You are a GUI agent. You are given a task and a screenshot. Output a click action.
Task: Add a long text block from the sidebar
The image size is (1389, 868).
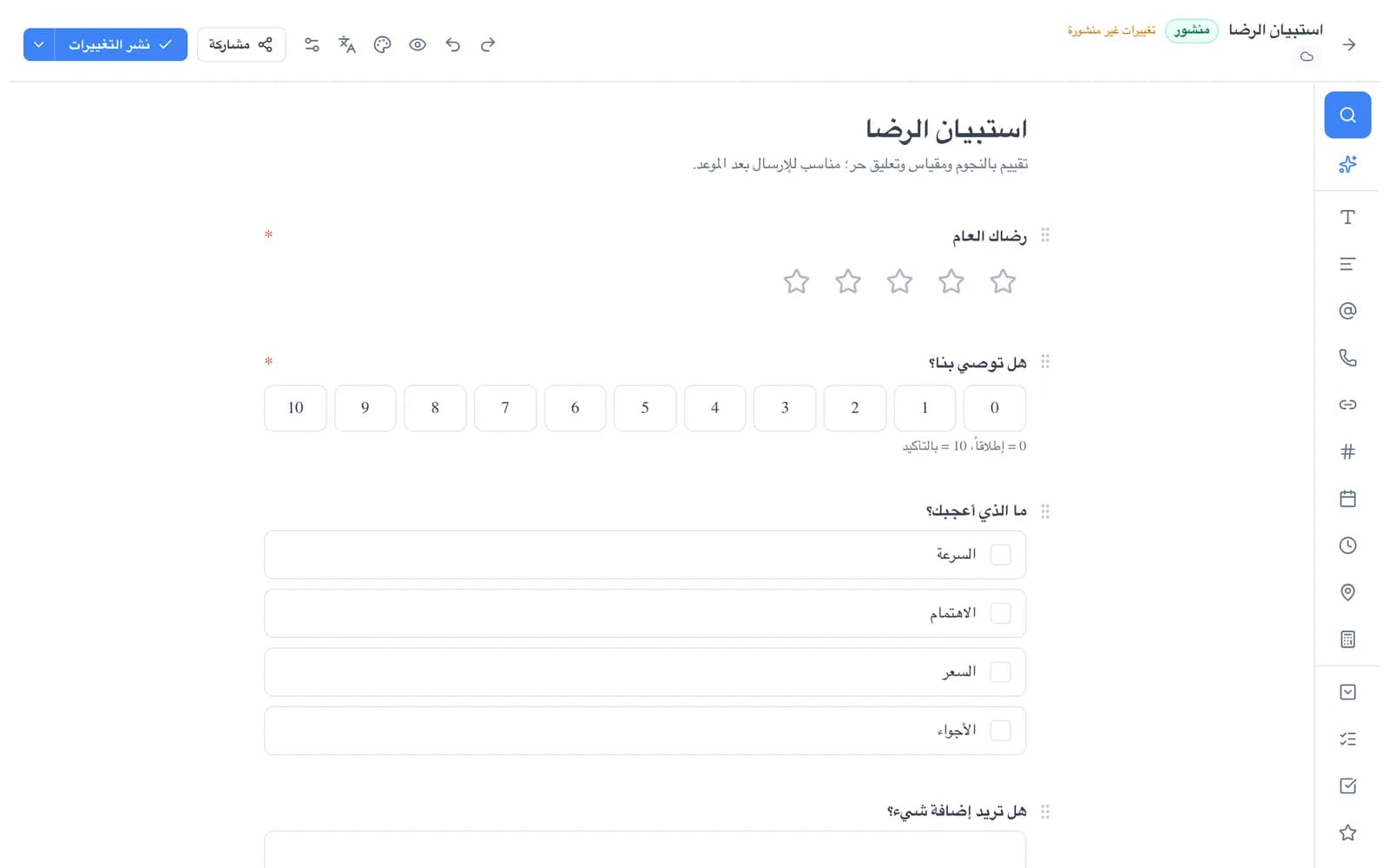1347,264
